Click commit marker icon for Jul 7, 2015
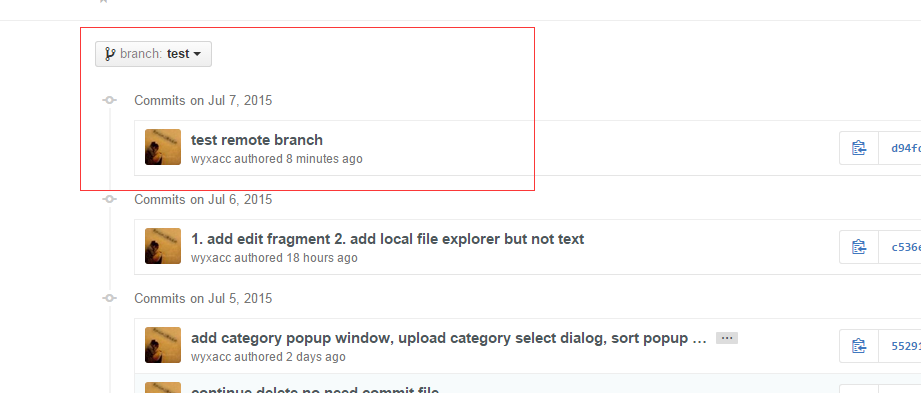This screenshot has width=921, height=393. coord(109,100)
